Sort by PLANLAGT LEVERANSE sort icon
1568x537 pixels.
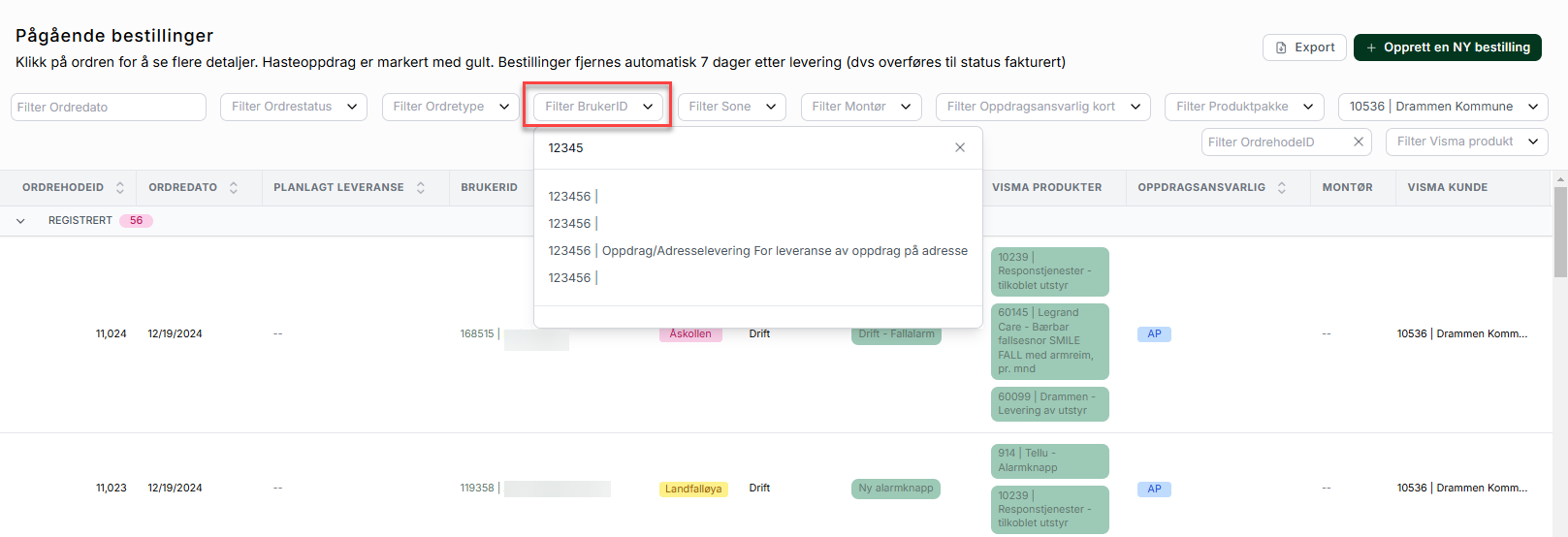tap(421, 188)
